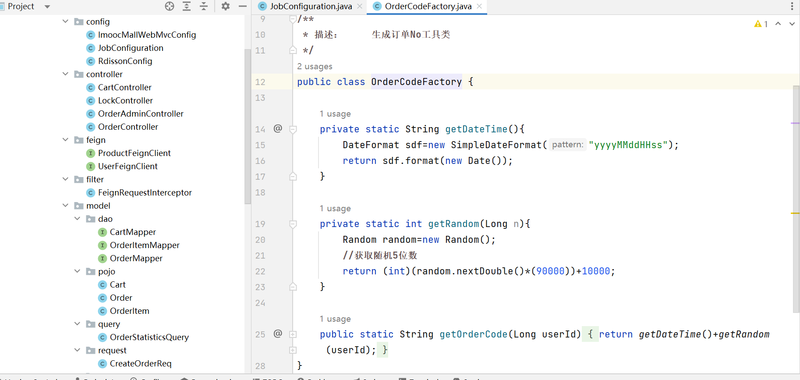Select OrderController class
Screen dimensions: 800x380
(128, 126)
